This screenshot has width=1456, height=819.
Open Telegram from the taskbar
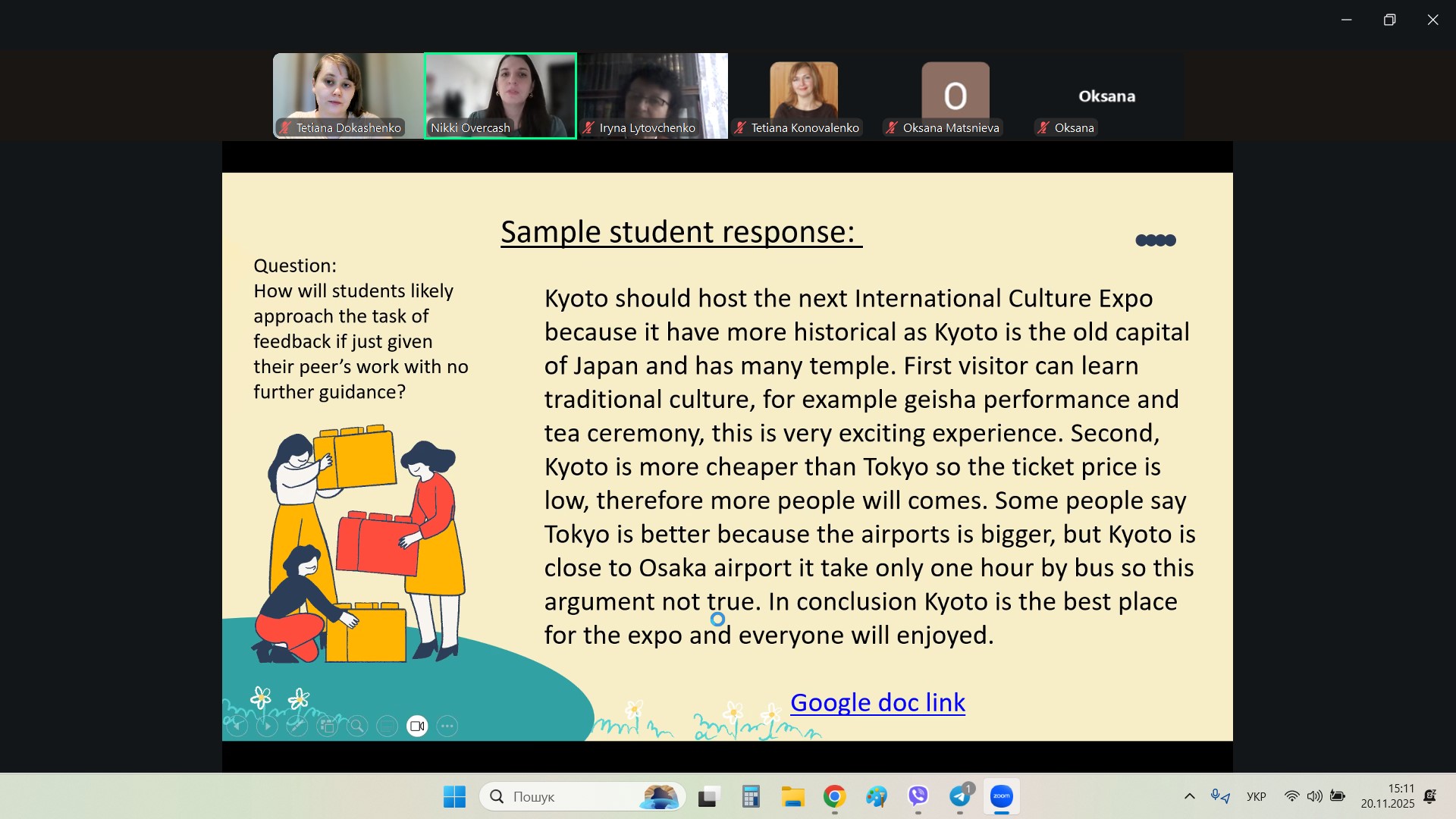pos(960,796)
